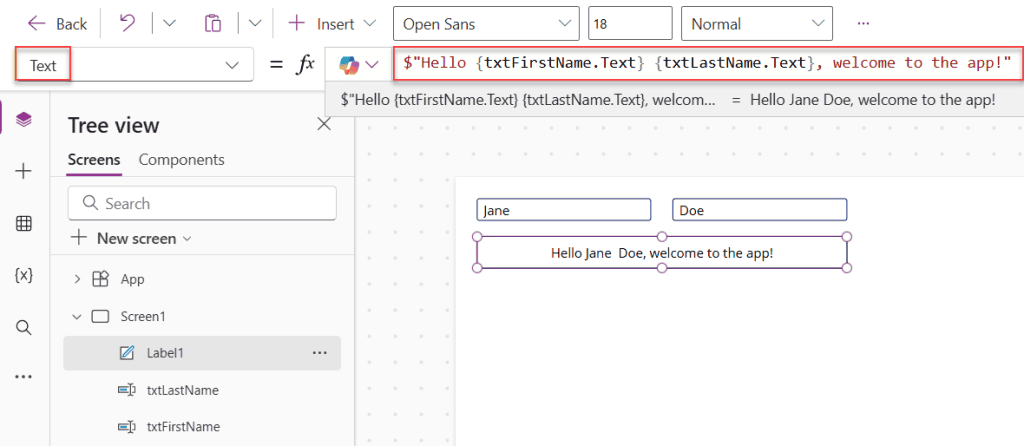Open Label1 more options ellipsis
The image size is (1024, 446).
(x=319, y=353)
